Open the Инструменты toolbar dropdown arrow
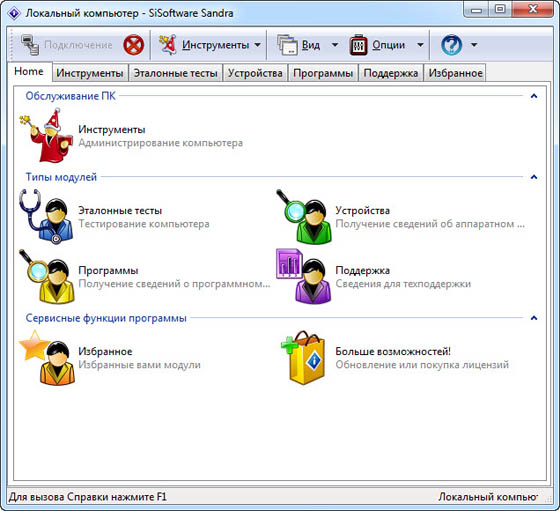 258,45
